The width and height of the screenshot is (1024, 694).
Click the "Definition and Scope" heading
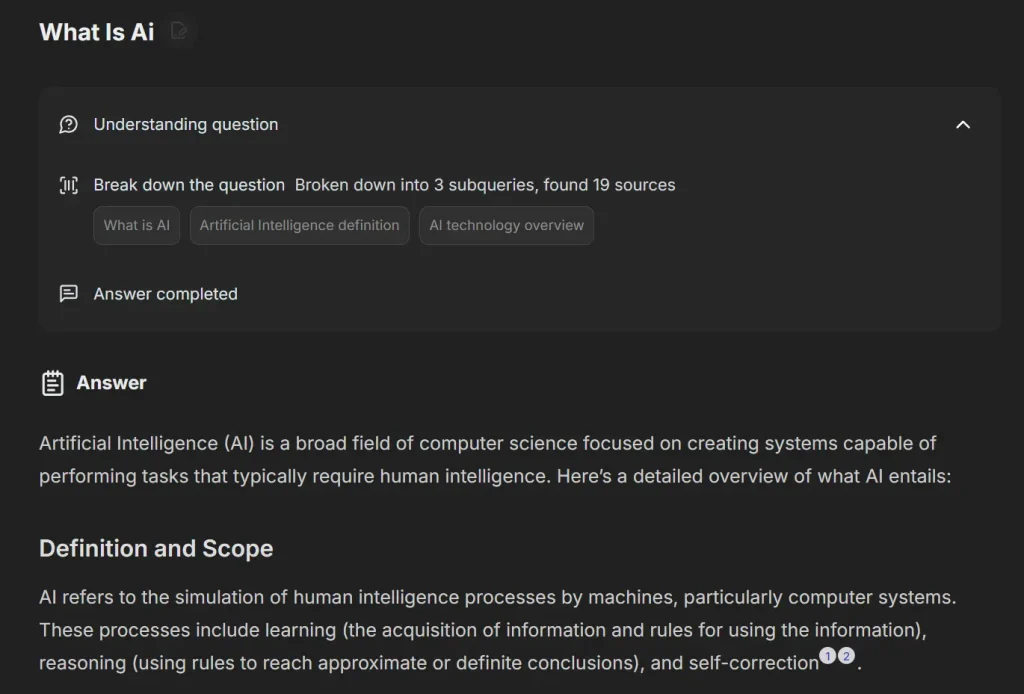coord(156,548)
